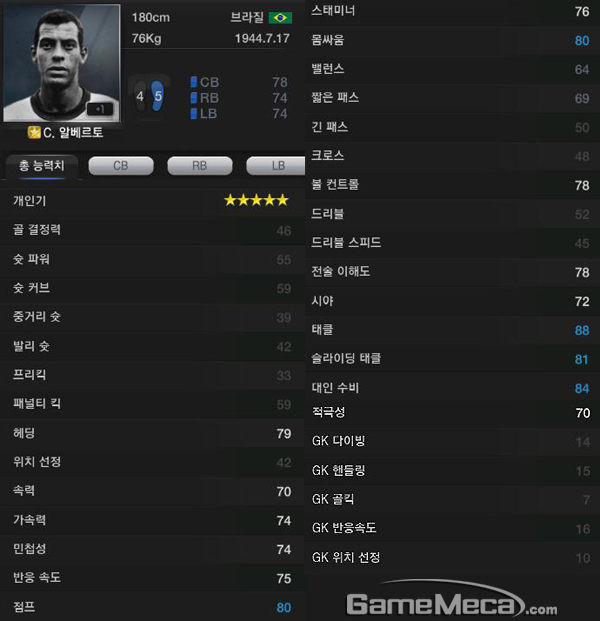This screenshot has width=600, height=621.
Task: Click the player name C. 알베르토
Action: point(73,132)
